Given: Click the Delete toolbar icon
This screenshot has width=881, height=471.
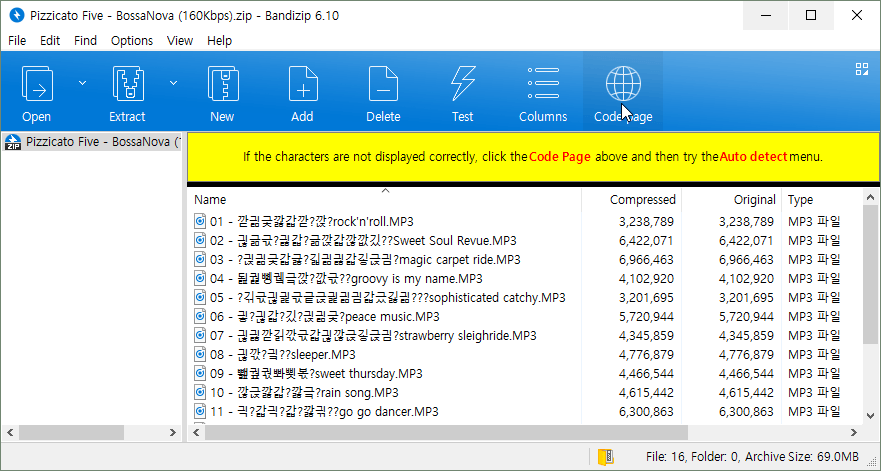Looking at the screenshot, I should point(383,85).
